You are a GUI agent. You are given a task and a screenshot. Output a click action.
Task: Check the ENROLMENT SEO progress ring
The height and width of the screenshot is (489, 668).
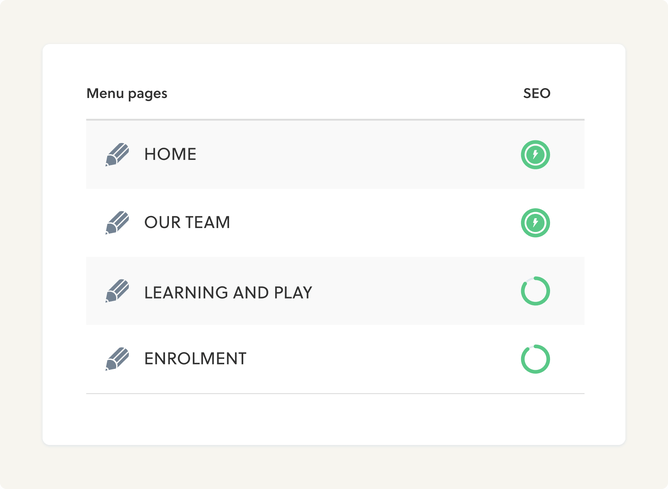tap(536, 359)
